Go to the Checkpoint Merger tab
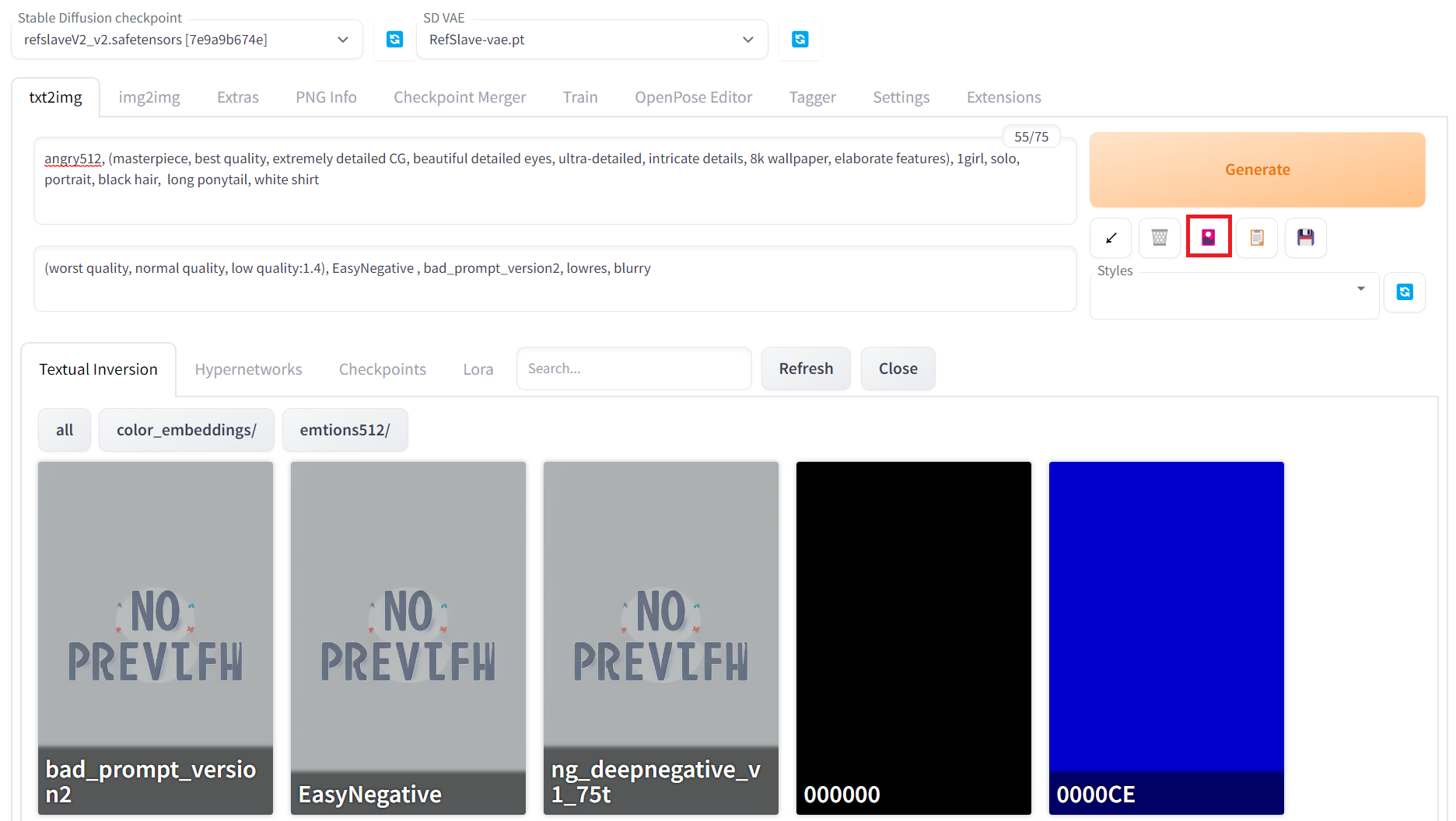The image size is (1456, 821). [x=460, y=97]
